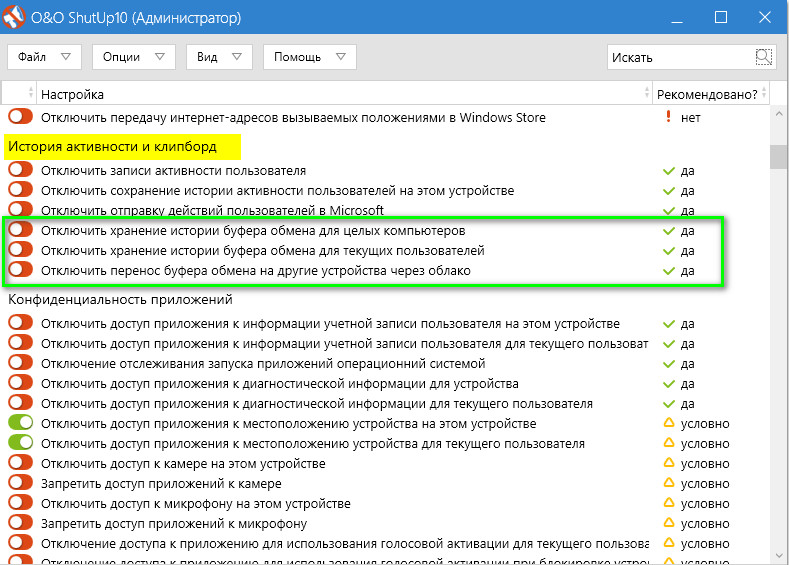Click the search magnifier icon
This screenshot has width=789, height=565.
click(763, 57)
